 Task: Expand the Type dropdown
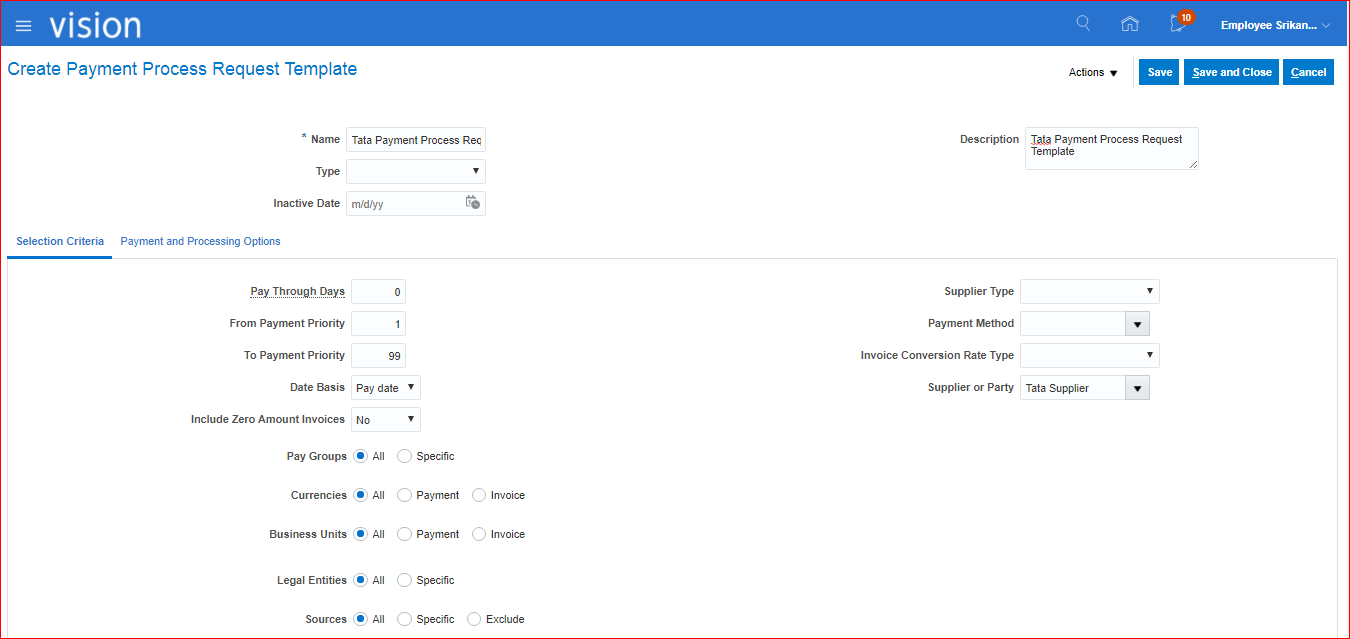(416, 171)
